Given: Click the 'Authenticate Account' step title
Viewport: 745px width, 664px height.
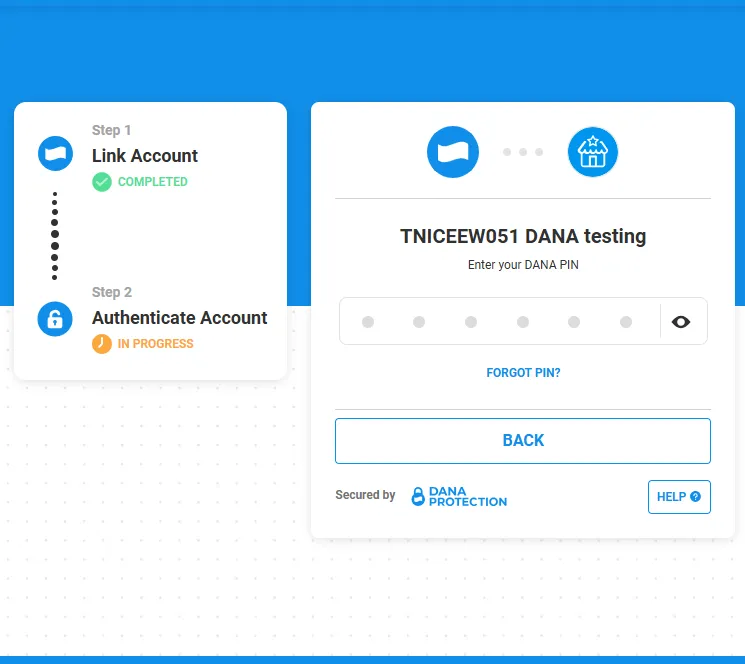Looking at the screenshot, I should tap(180, 318).
